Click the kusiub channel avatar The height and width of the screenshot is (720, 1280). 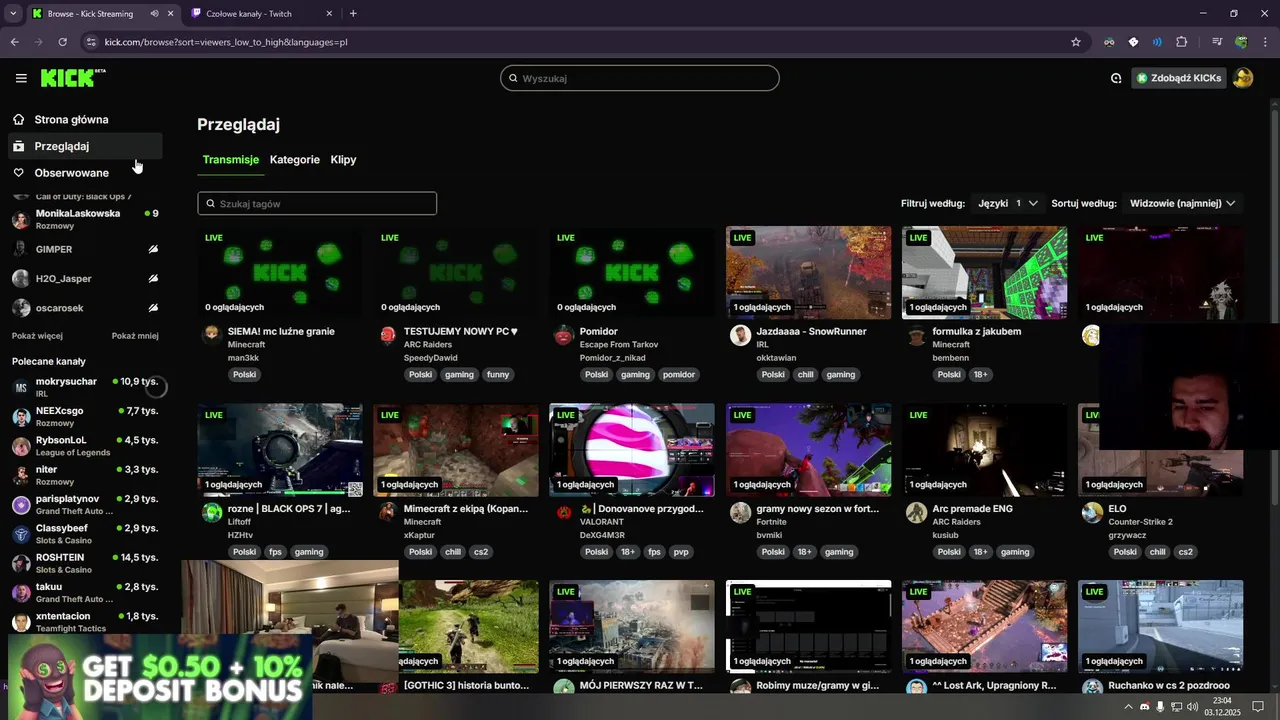916,512
